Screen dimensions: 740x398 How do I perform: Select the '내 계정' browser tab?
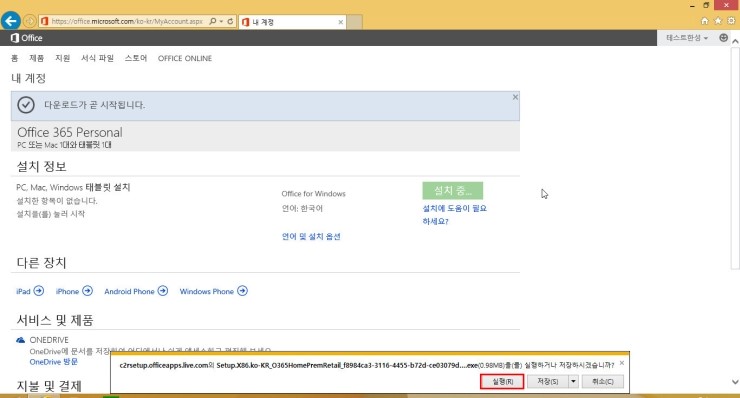[x=292, y=22]
